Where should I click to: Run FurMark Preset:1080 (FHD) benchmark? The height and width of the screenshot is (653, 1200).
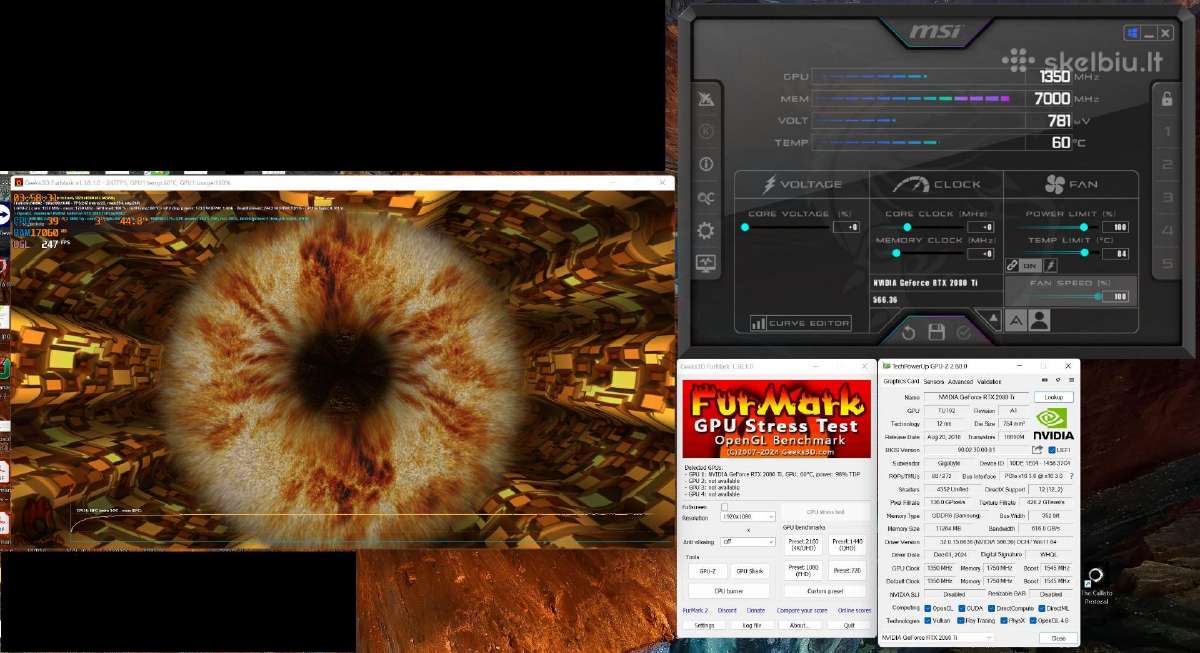tap(803, 570)
